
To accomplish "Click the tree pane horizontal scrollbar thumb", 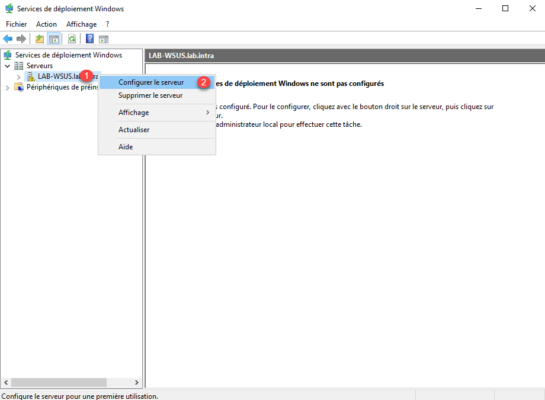I will pyautogui.click(x=59, y=382).
